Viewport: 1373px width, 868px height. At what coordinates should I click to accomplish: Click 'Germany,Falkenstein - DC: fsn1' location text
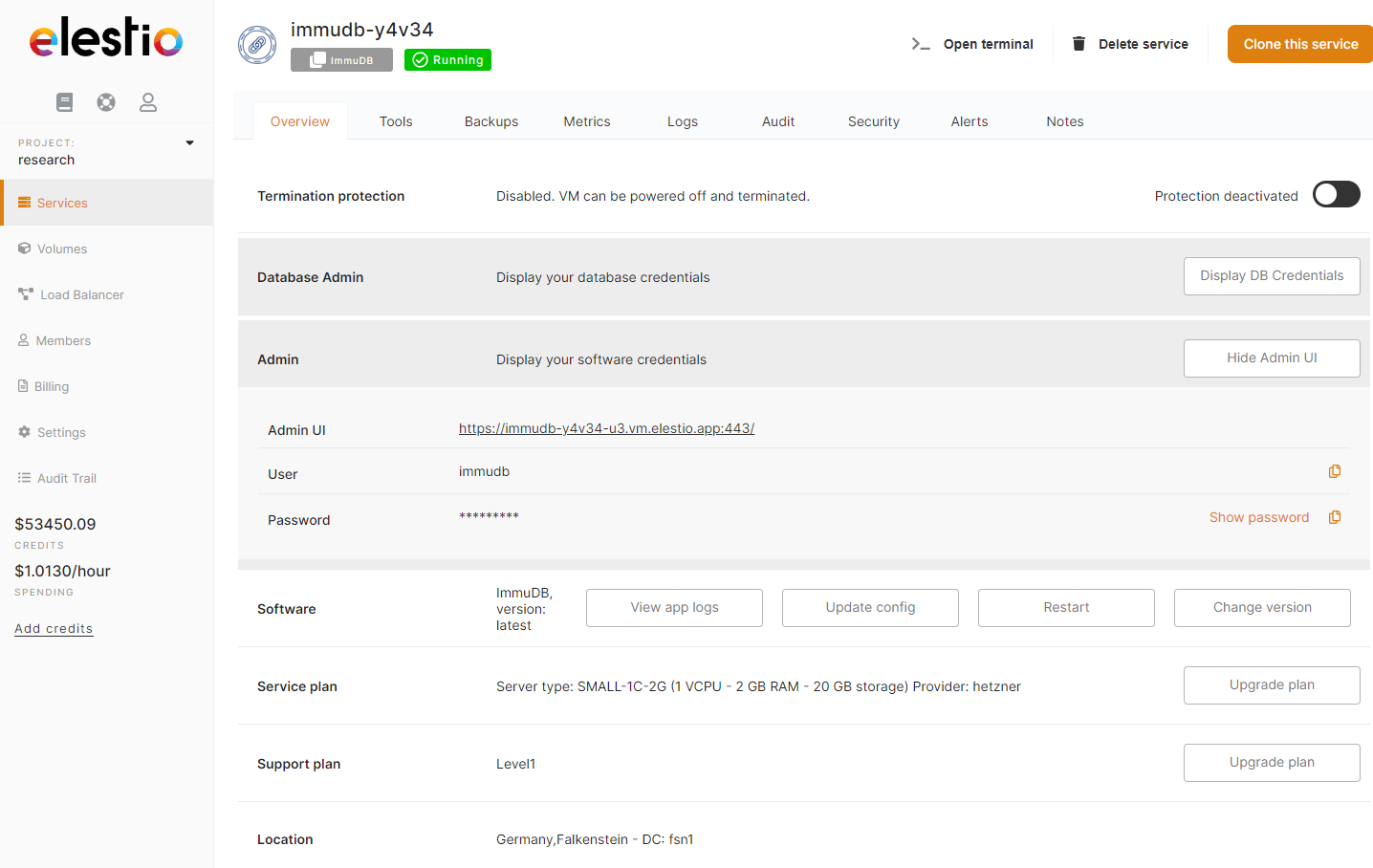tap(595, 839)
